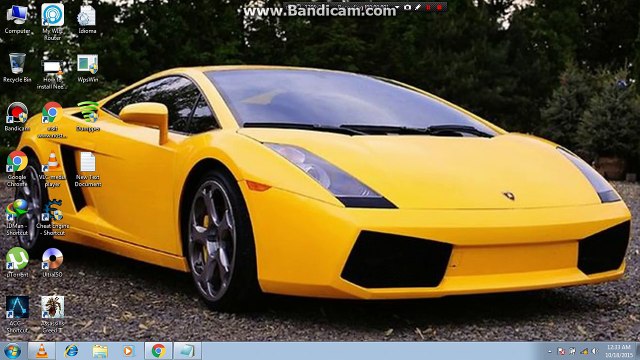This screenshot has height=360, width=640.
Task: Open Windows Media Player from taskbar
Action: (129, 351)
